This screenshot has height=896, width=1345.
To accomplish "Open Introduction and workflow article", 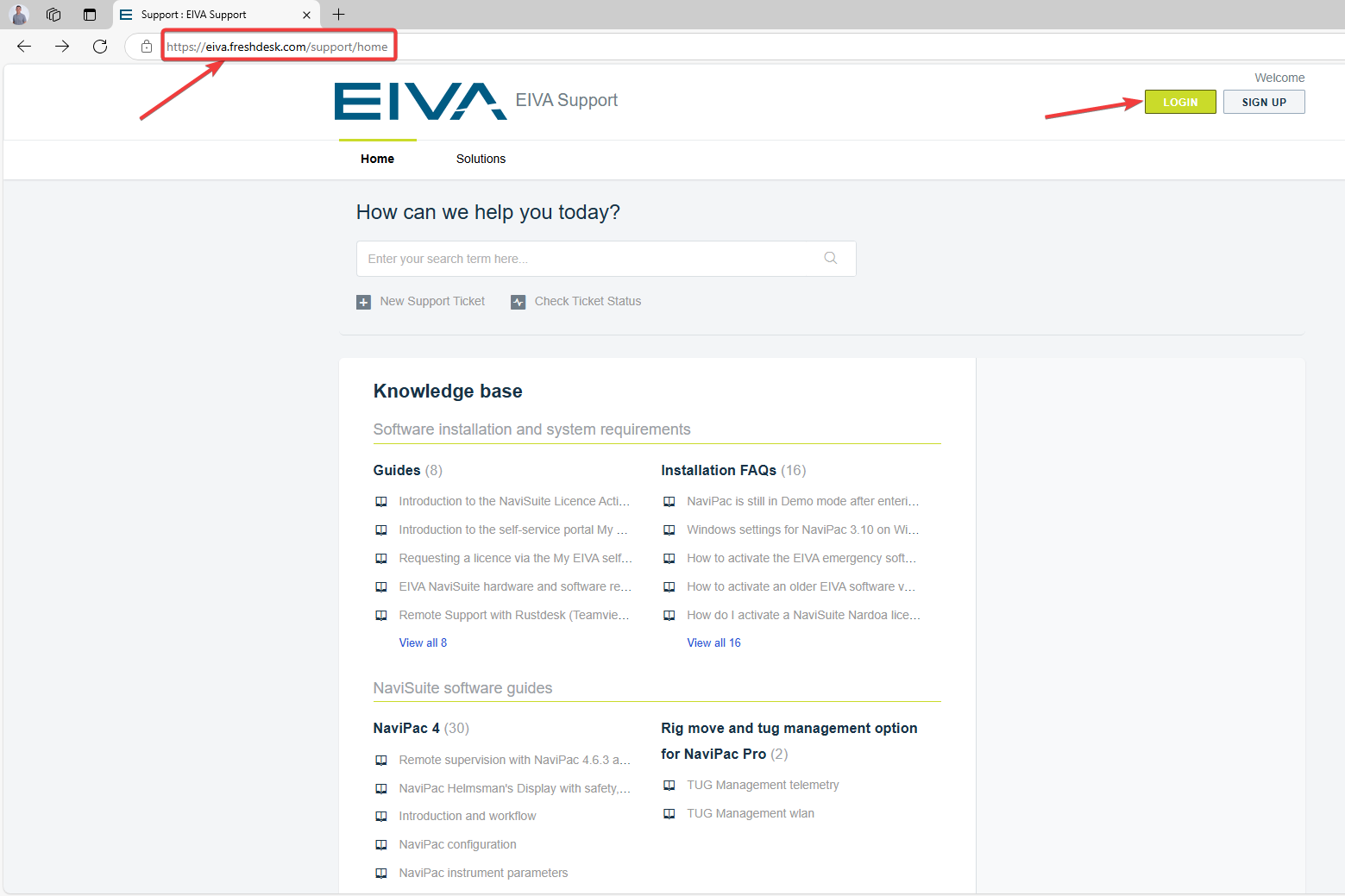I will click(x=467, y=816).
